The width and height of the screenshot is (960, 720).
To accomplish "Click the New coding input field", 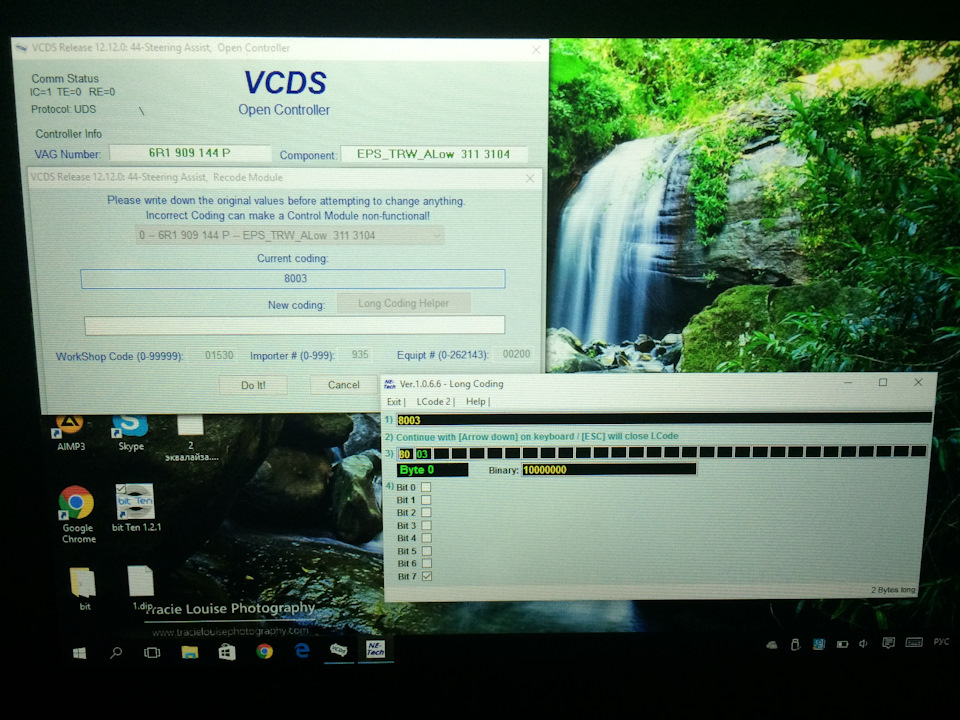I will [294, 325].
